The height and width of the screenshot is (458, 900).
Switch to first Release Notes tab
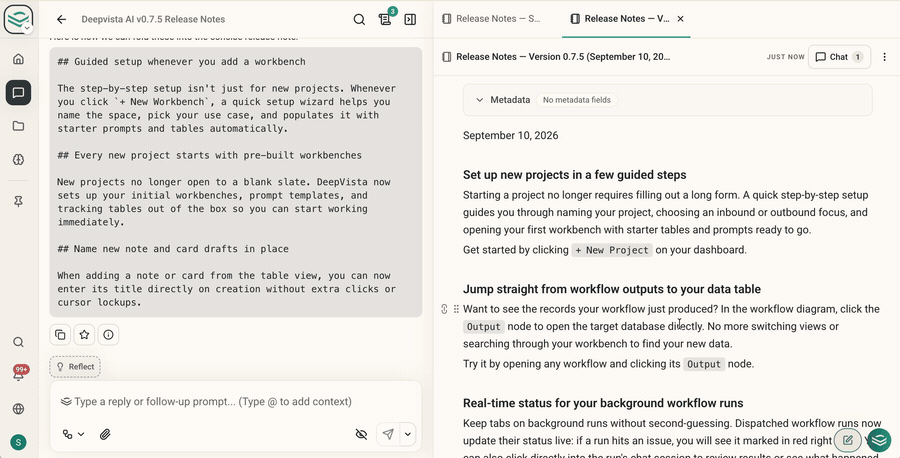click(x=491, y=18)
